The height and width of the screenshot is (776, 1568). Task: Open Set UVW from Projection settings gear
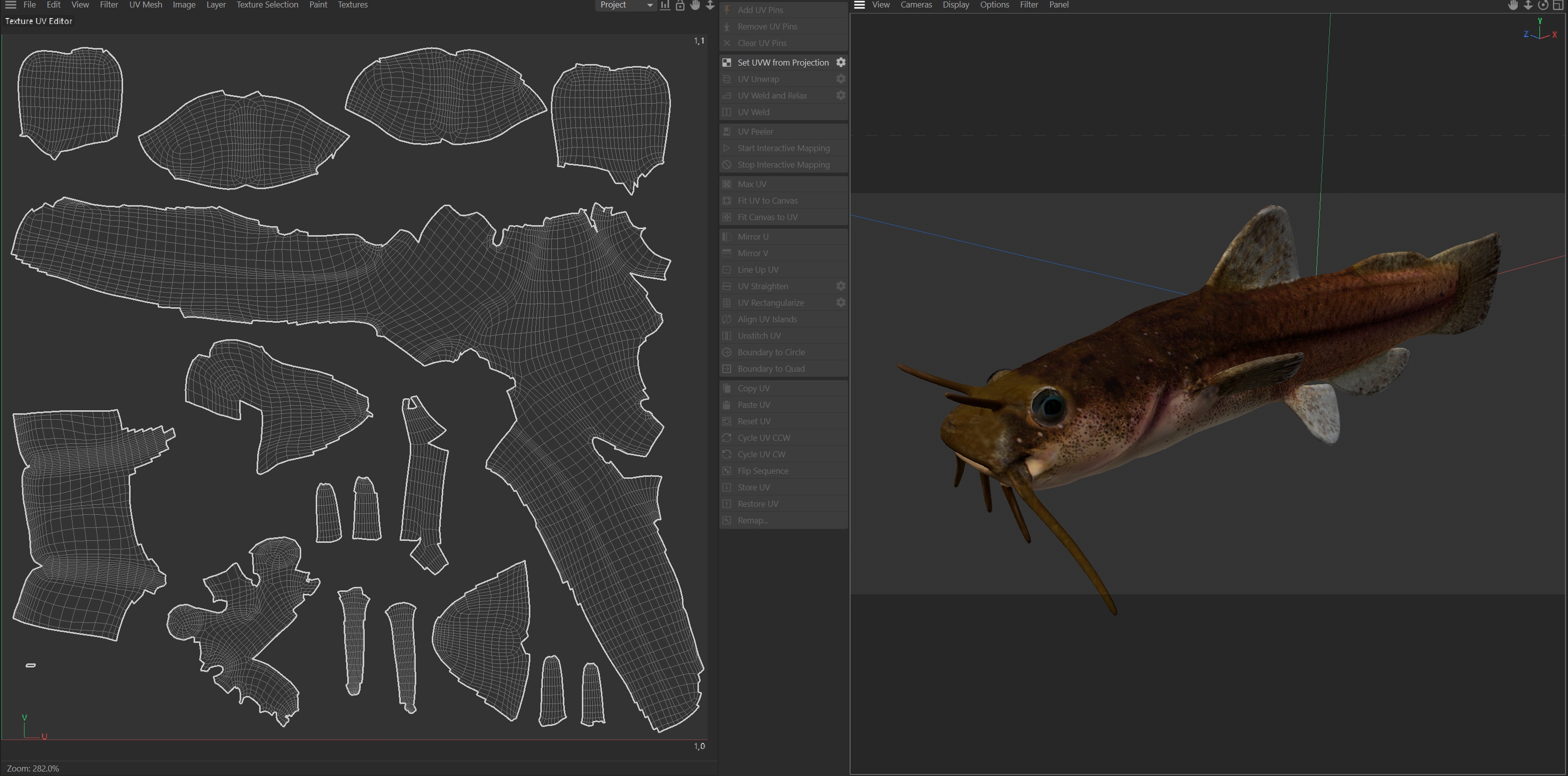pos(841,62)
